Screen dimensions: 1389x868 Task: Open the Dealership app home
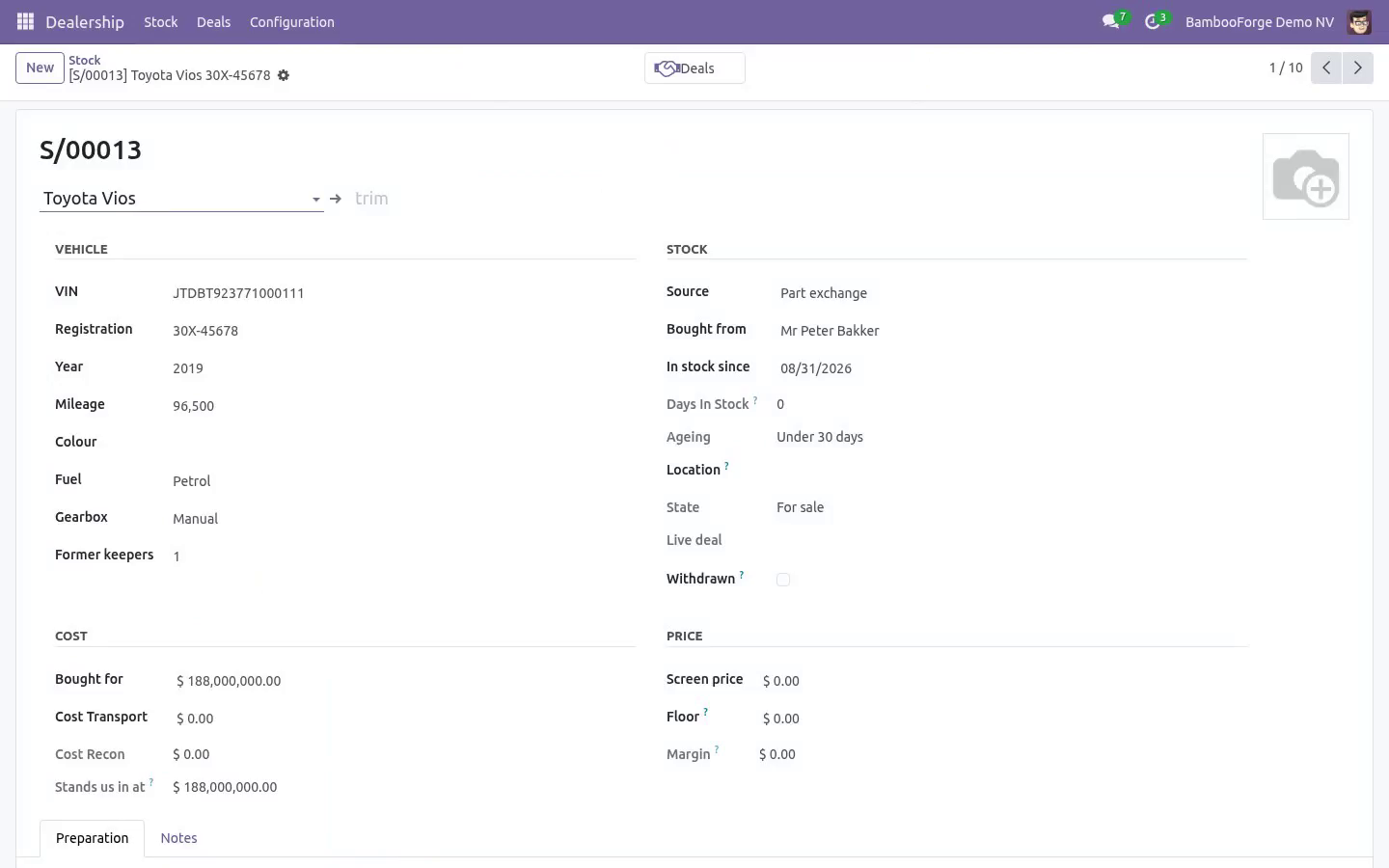coord(85,21)
